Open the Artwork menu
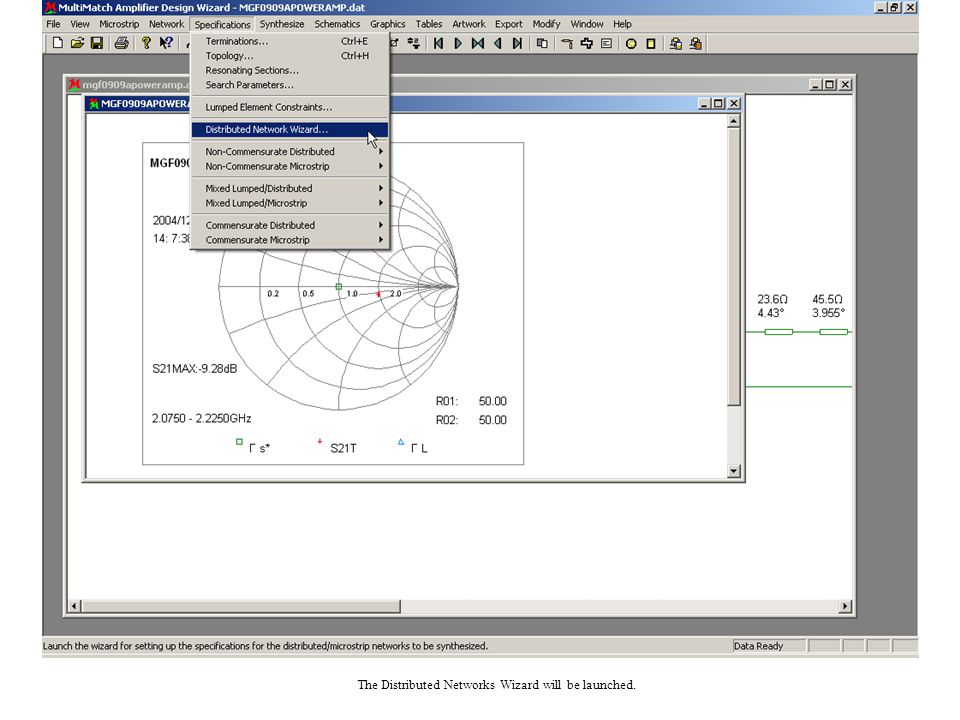960x720 pixels. [x=468, y=24]
